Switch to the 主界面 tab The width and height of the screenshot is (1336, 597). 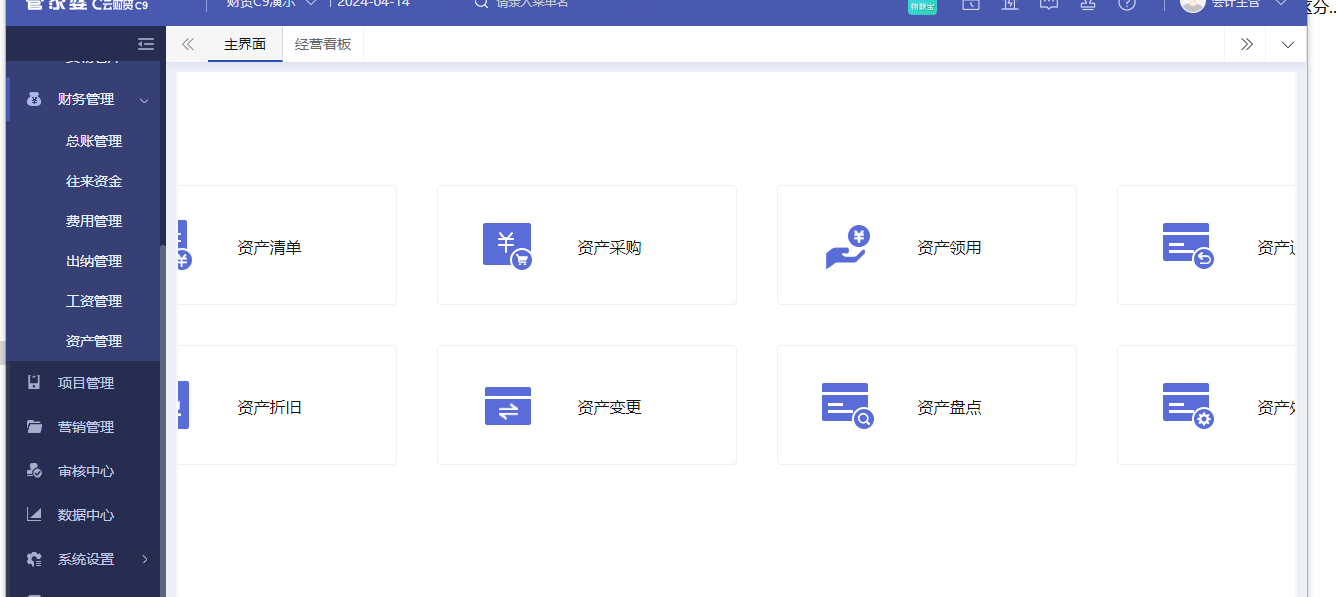[245, 44]
